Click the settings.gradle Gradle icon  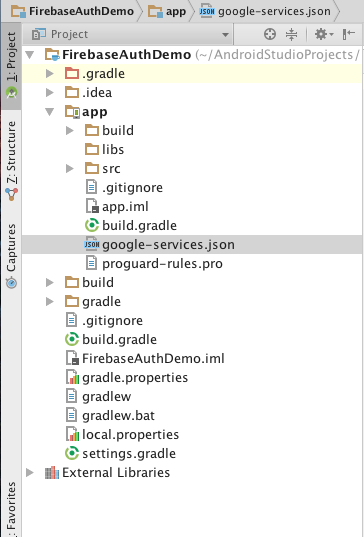pyautogui.click(x=72, y=453)
